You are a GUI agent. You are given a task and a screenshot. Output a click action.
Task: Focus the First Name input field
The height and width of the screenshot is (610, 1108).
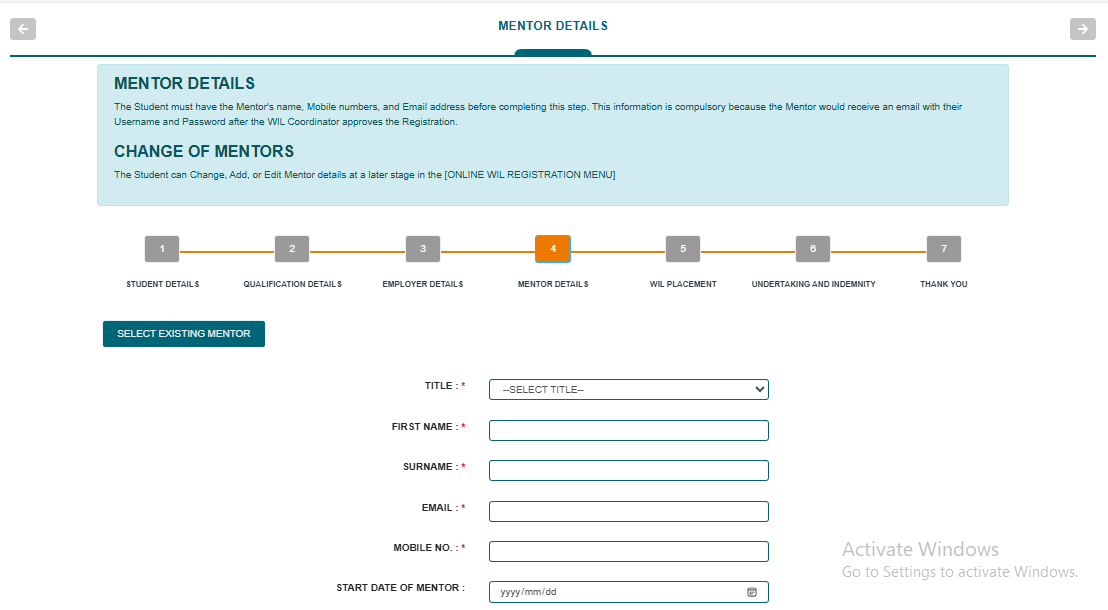(x=628, y=430)
